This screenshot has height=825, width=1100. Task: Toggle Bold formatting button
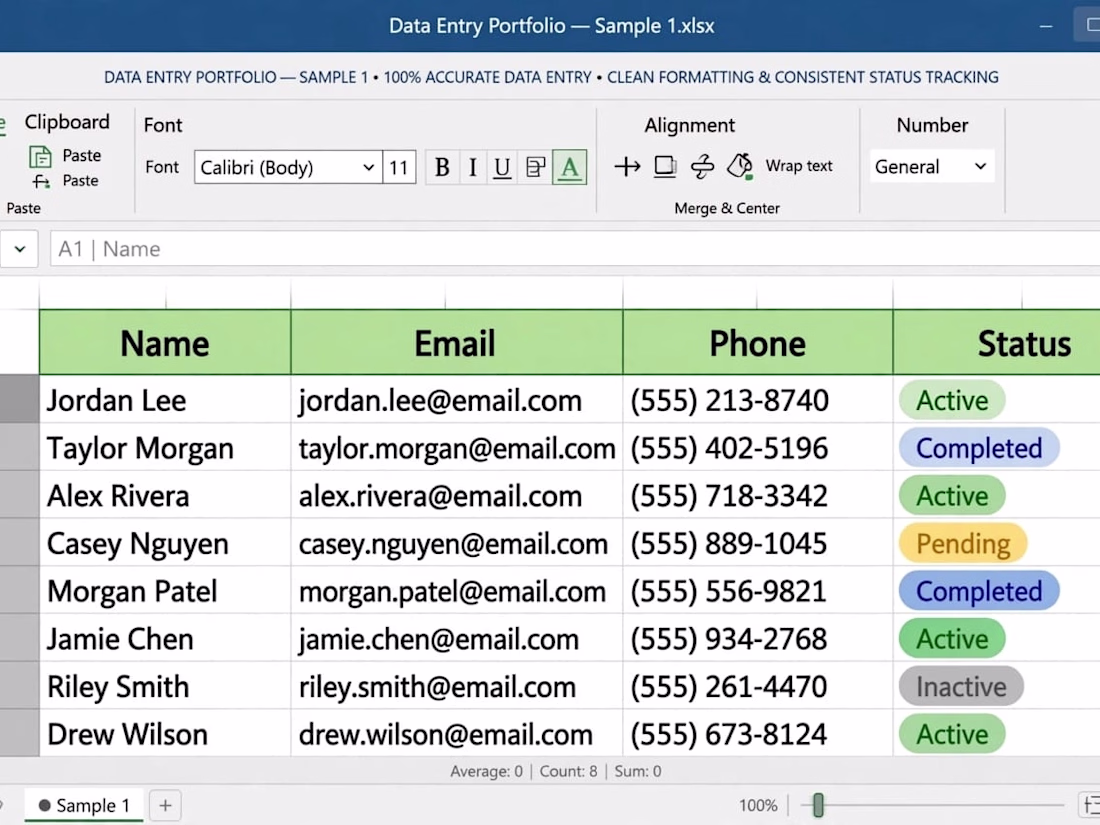[442, 167]
